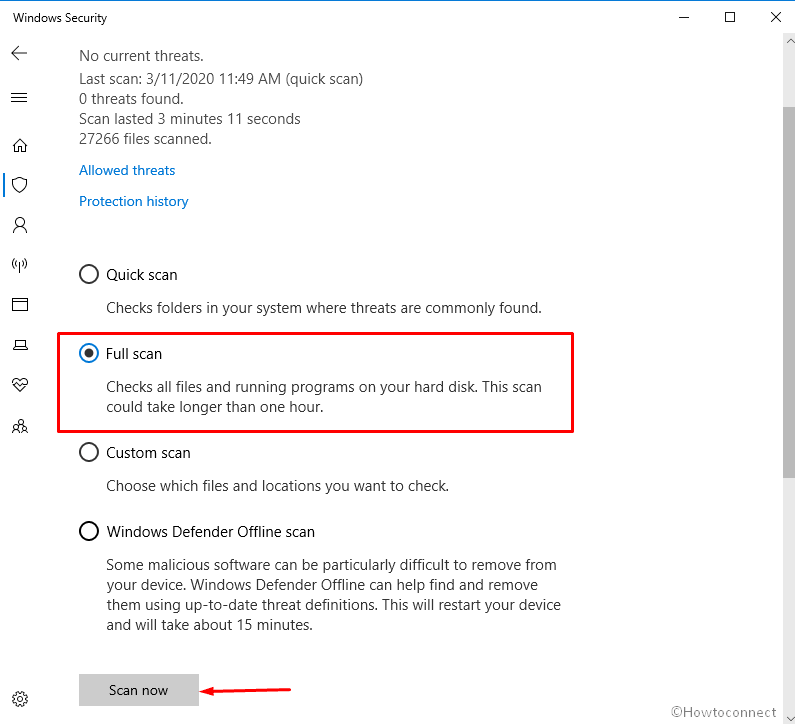Open Firewall & network protection icon
Screen dimensions: 795x724
coord(20,265)
